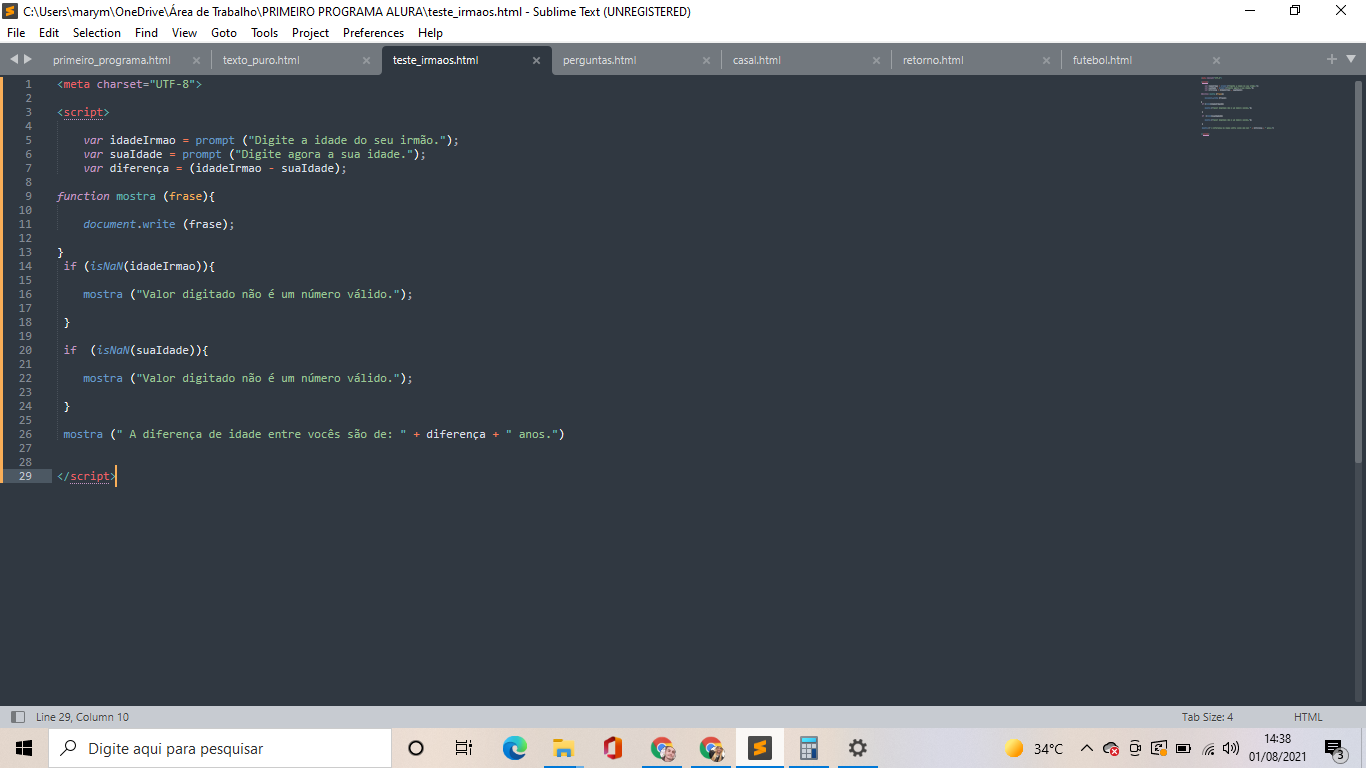Open the Wi-Fi network tray icon
The height and width of the screenshot is (768, 1366).
[1208, 748]
